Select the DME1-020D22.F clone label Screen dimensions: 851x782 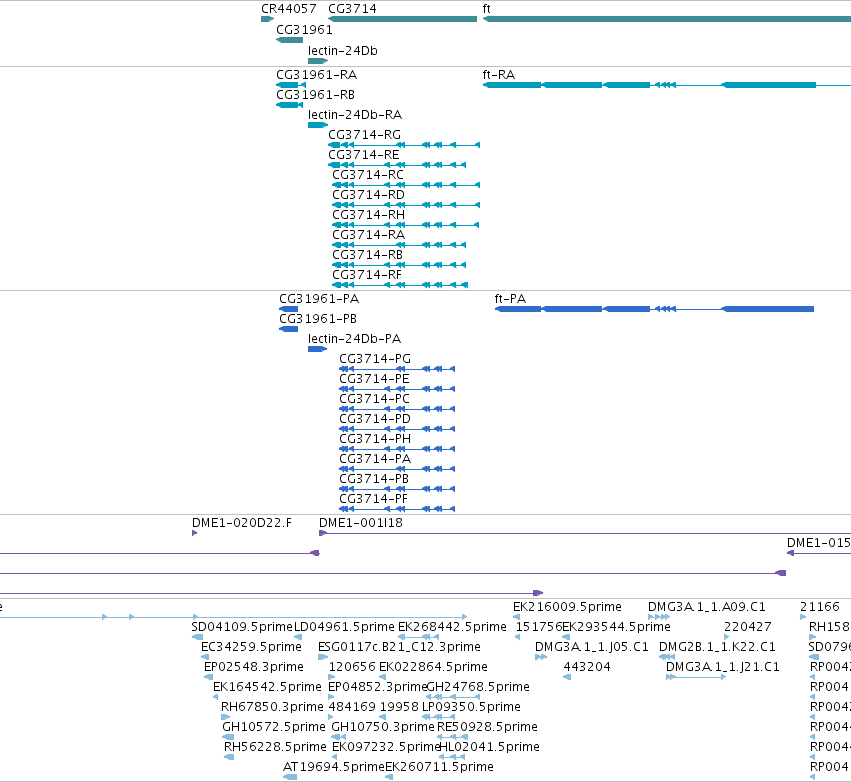pos(242,523)
